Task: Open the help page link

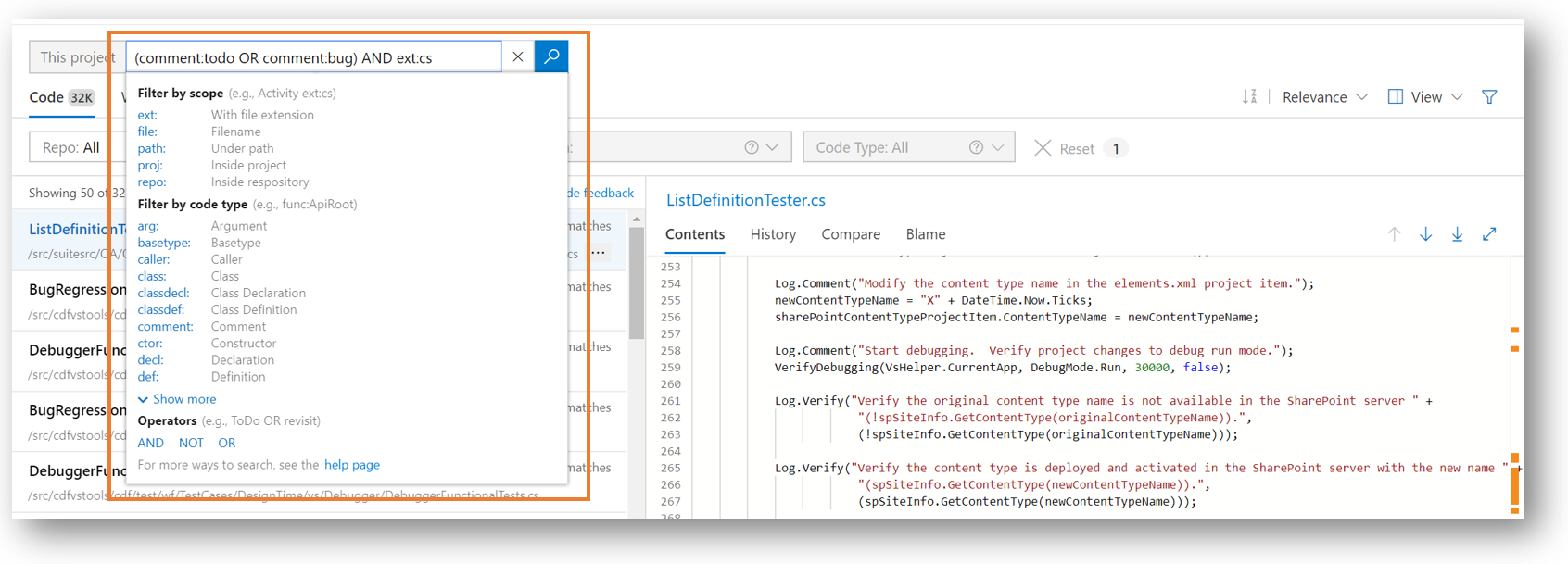Action: tap(351, 465)
